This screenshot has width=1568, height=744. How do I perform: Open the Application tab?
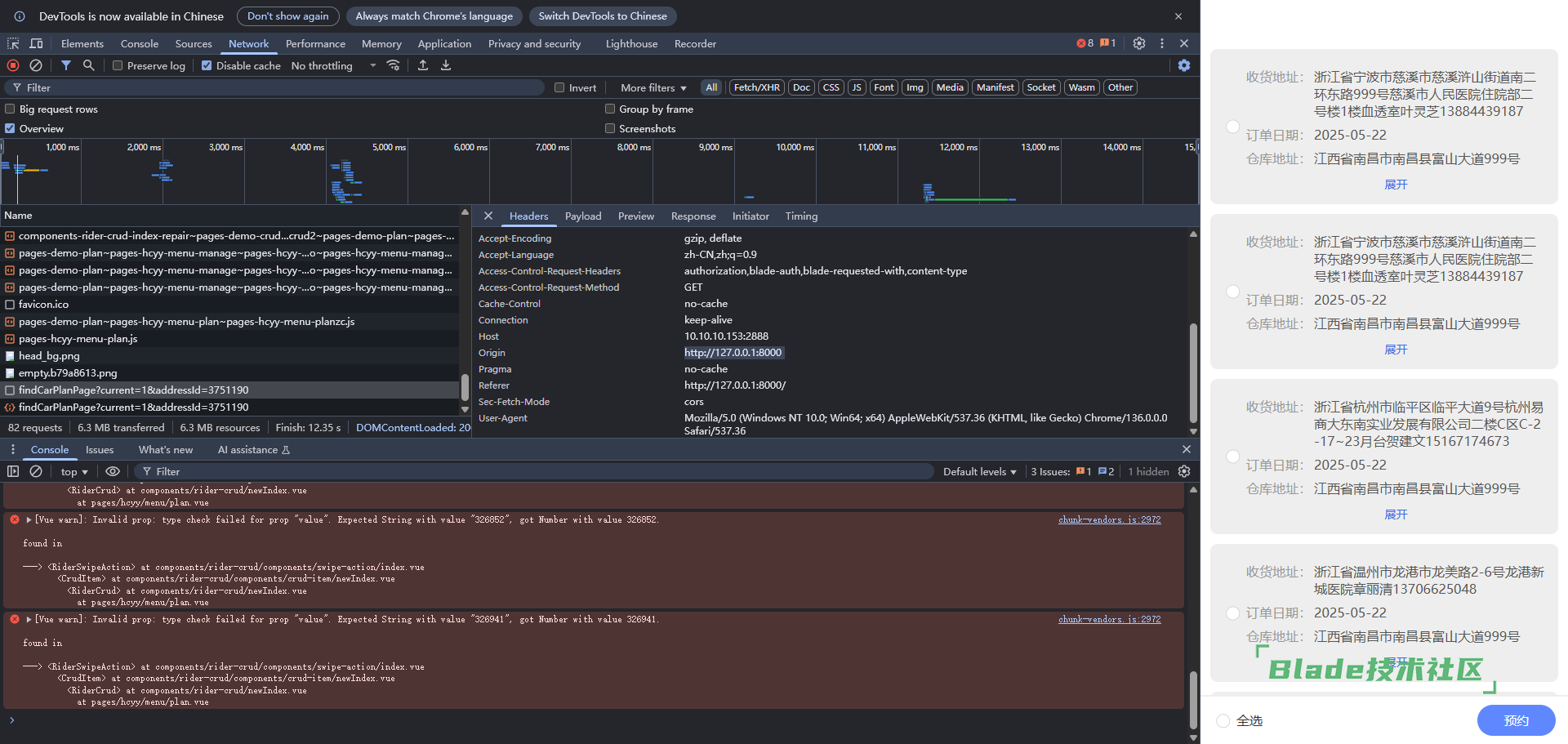coord(444,43)
